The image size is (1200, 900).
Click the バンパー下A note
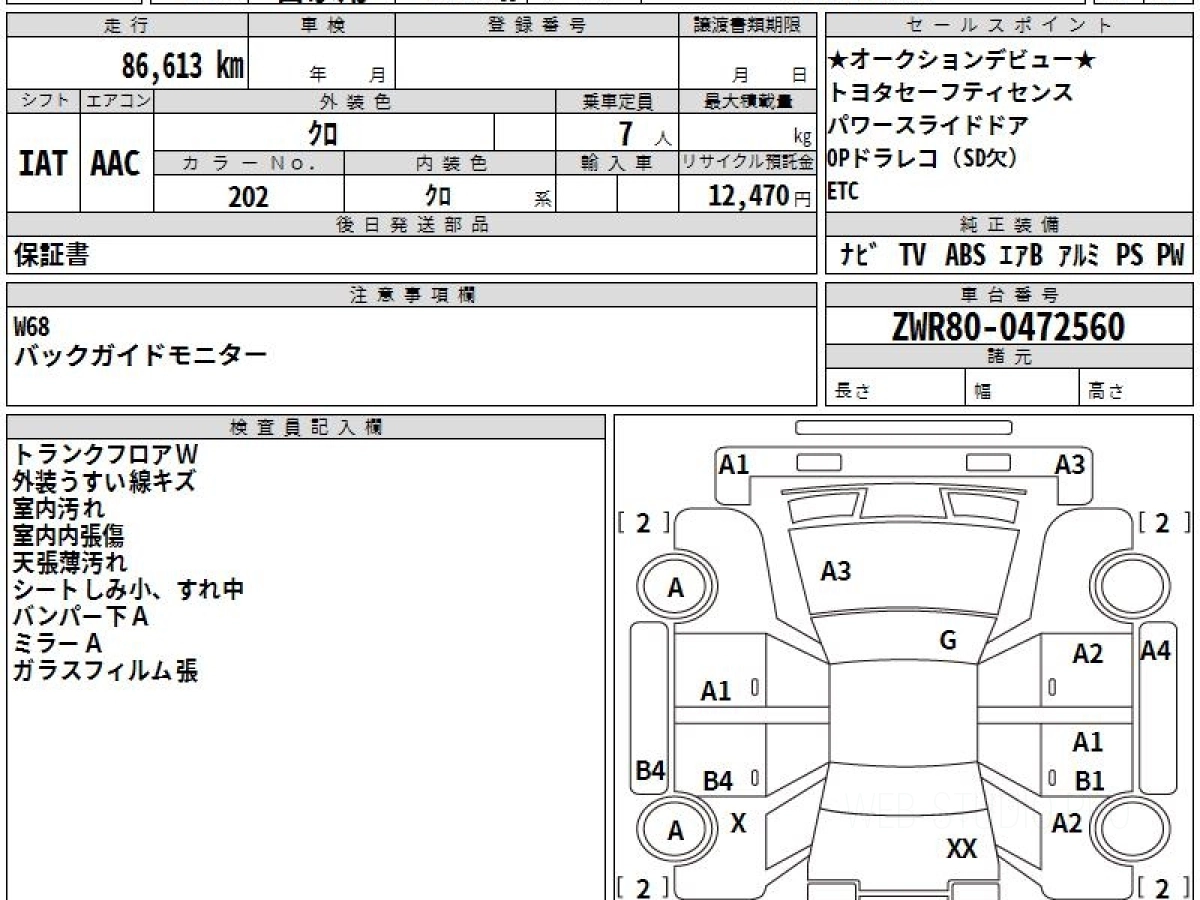pyautogui.click(x=81, y=616)
